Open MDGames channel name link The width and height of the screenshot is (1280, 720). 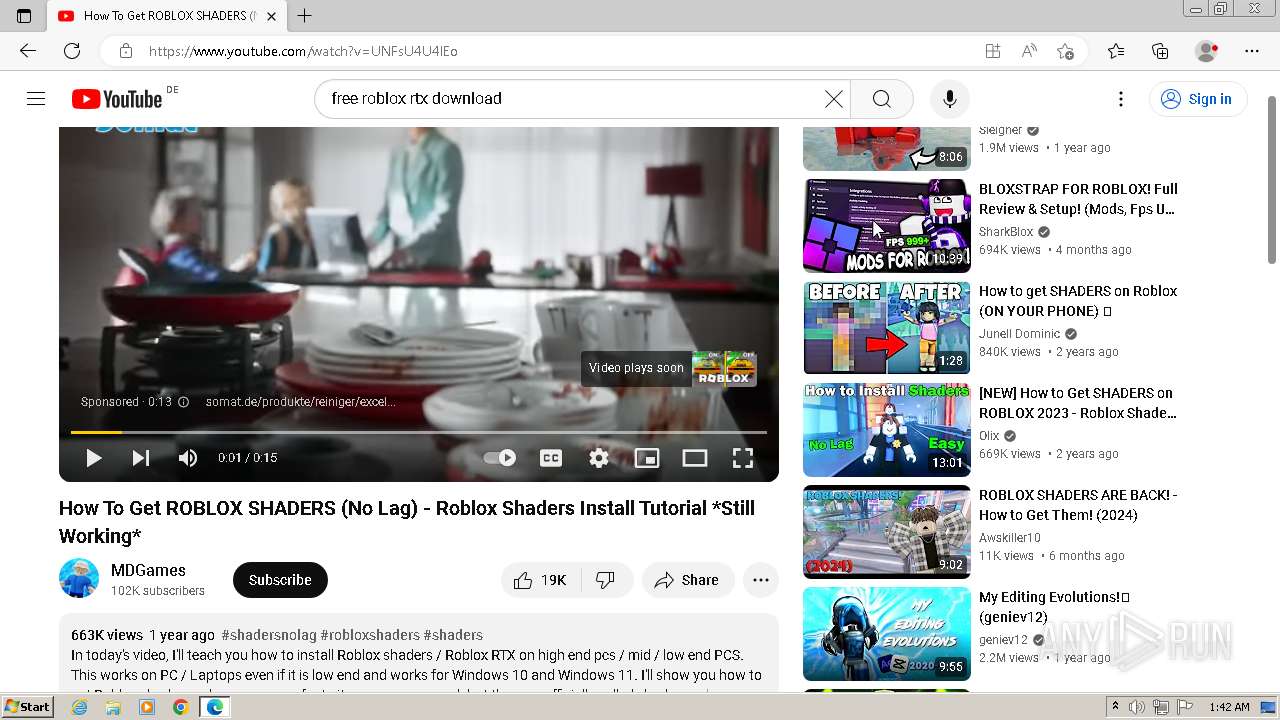click(x=148, y=570)
